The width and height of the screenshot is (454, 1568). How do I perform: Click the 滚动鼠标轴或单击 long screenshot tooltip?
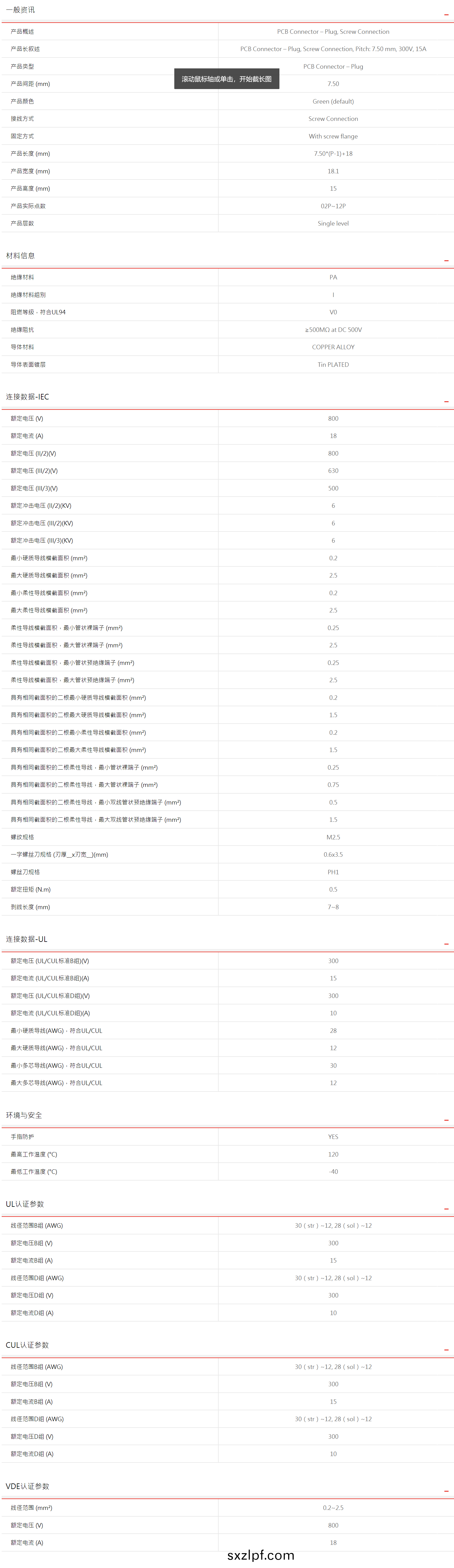[226, 79]
